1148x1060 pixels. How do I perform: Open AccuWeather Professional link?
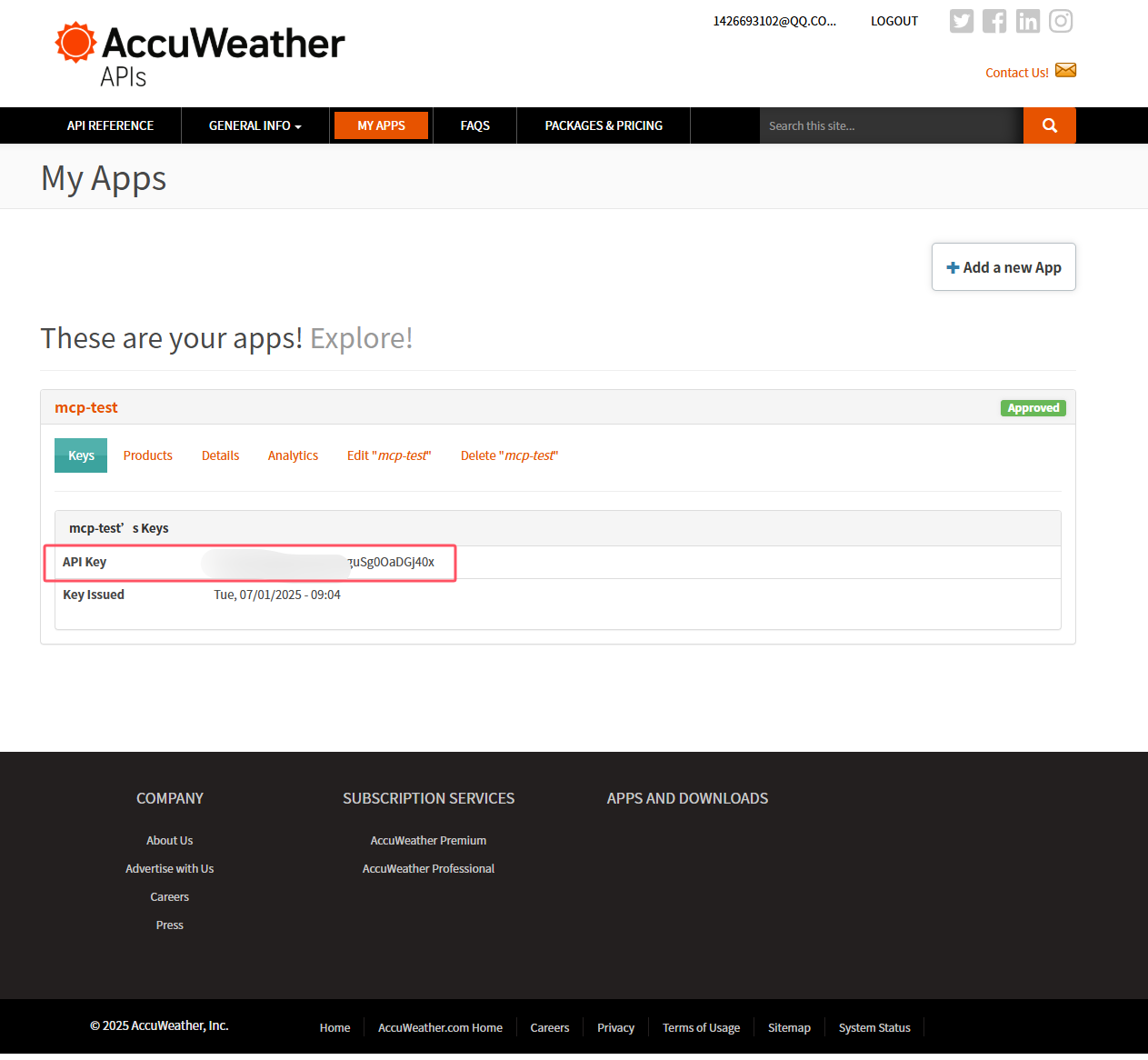[x=428, y=868]
